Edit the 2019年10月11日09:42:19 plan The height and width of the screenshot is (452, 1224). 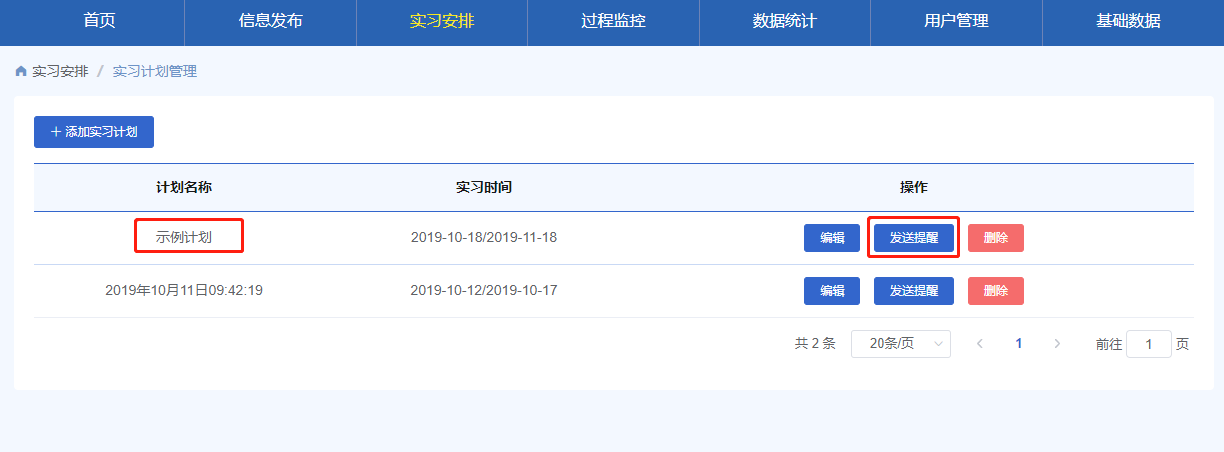click(832, 291)
